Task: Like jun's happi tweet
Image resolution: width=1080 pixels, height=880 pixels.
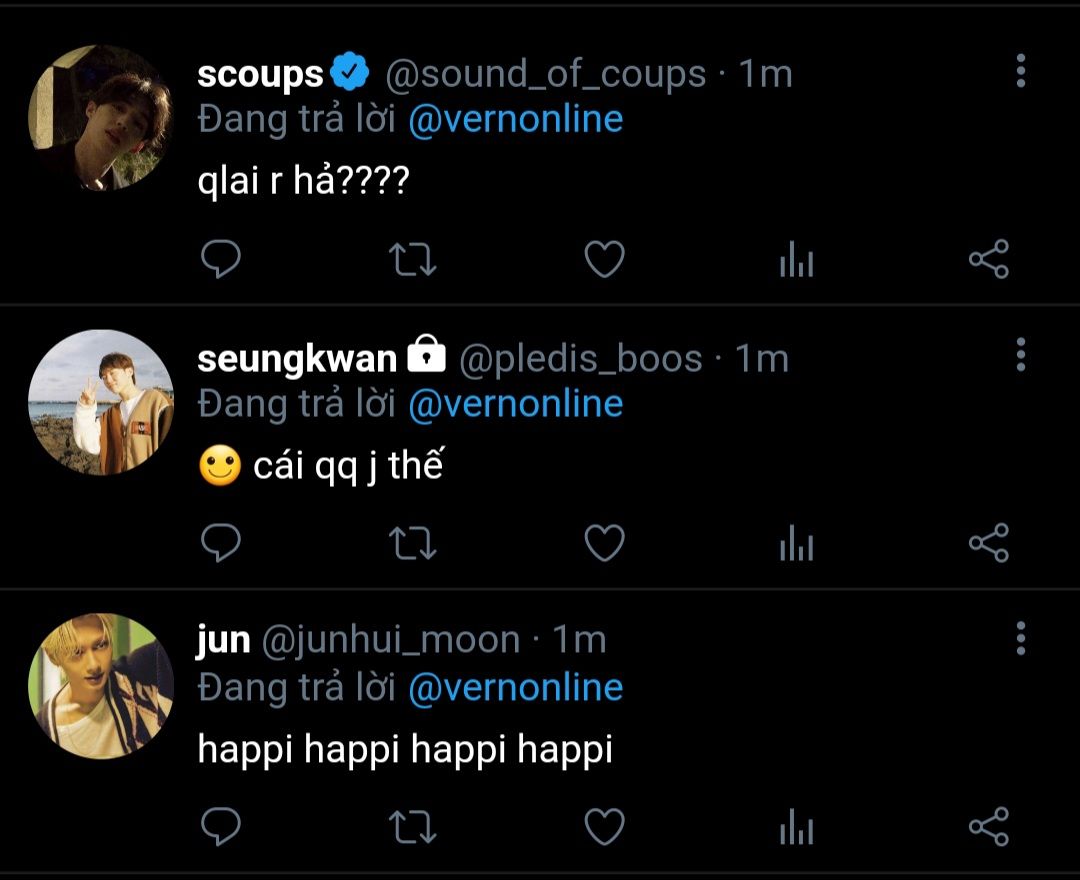Action: tap(604, 827)
